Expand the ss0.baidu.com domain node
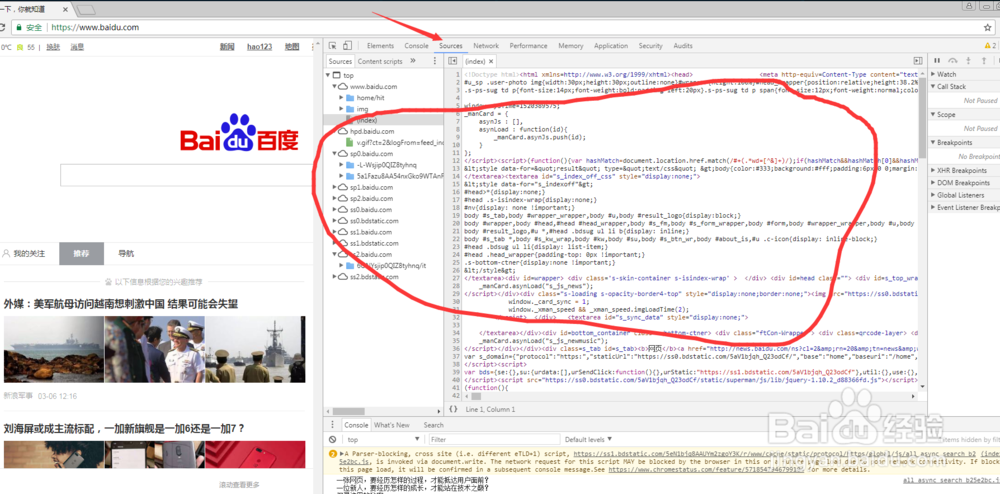The height and width of the screenshot is (494, 1000). [x=335, y=210]
